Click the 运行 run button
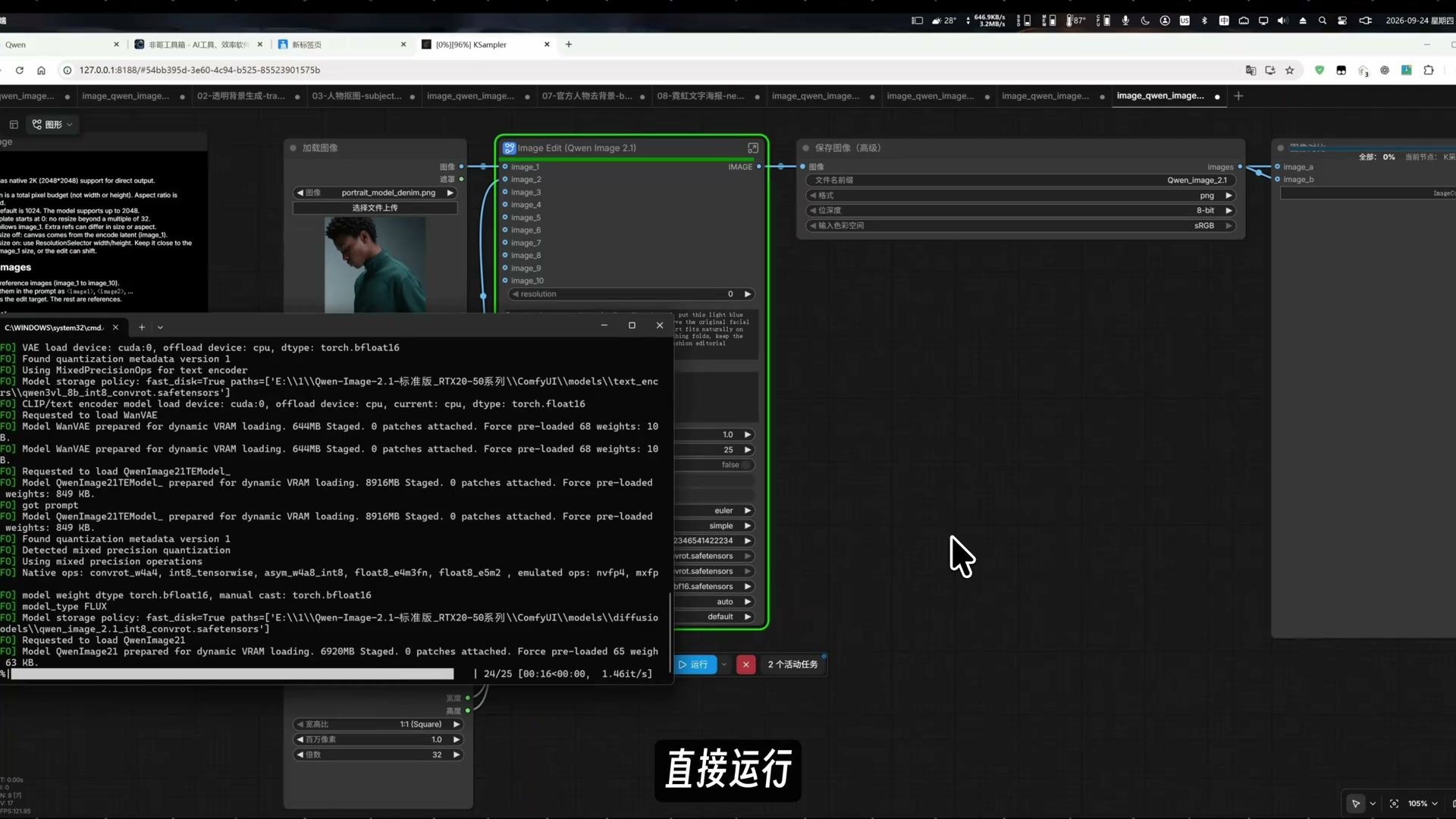Viewport: 1456px width, 819px height. point(694,664)
